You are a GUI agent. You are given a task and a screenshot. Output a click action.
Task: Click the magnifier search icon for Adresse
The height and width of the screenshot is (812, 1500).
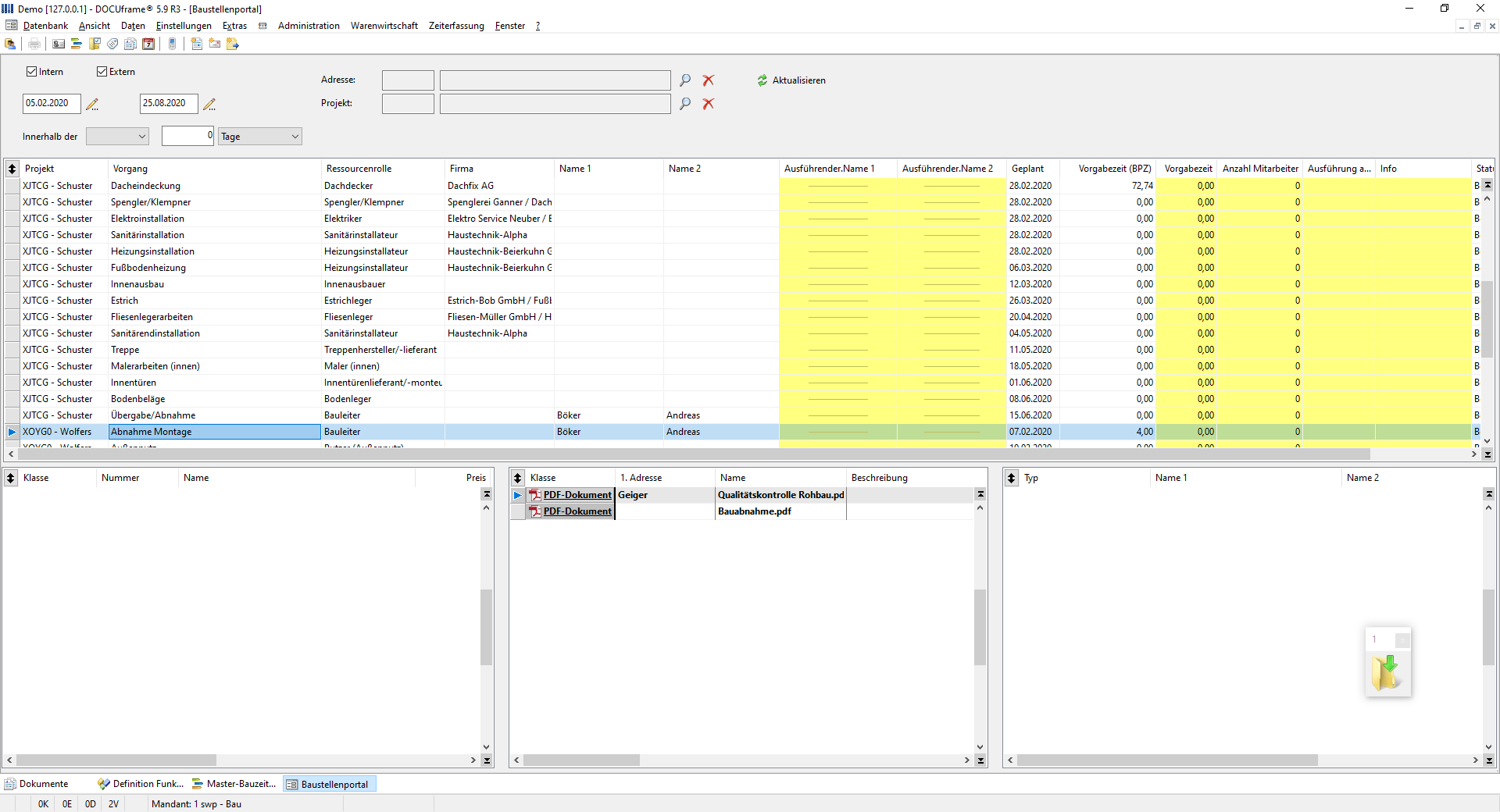point(685,80)
